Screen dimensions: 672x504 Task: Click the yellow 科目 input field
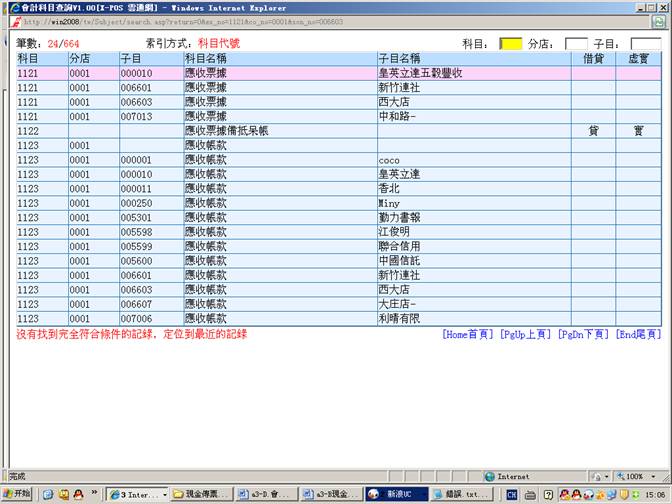(x=510, y=44)
